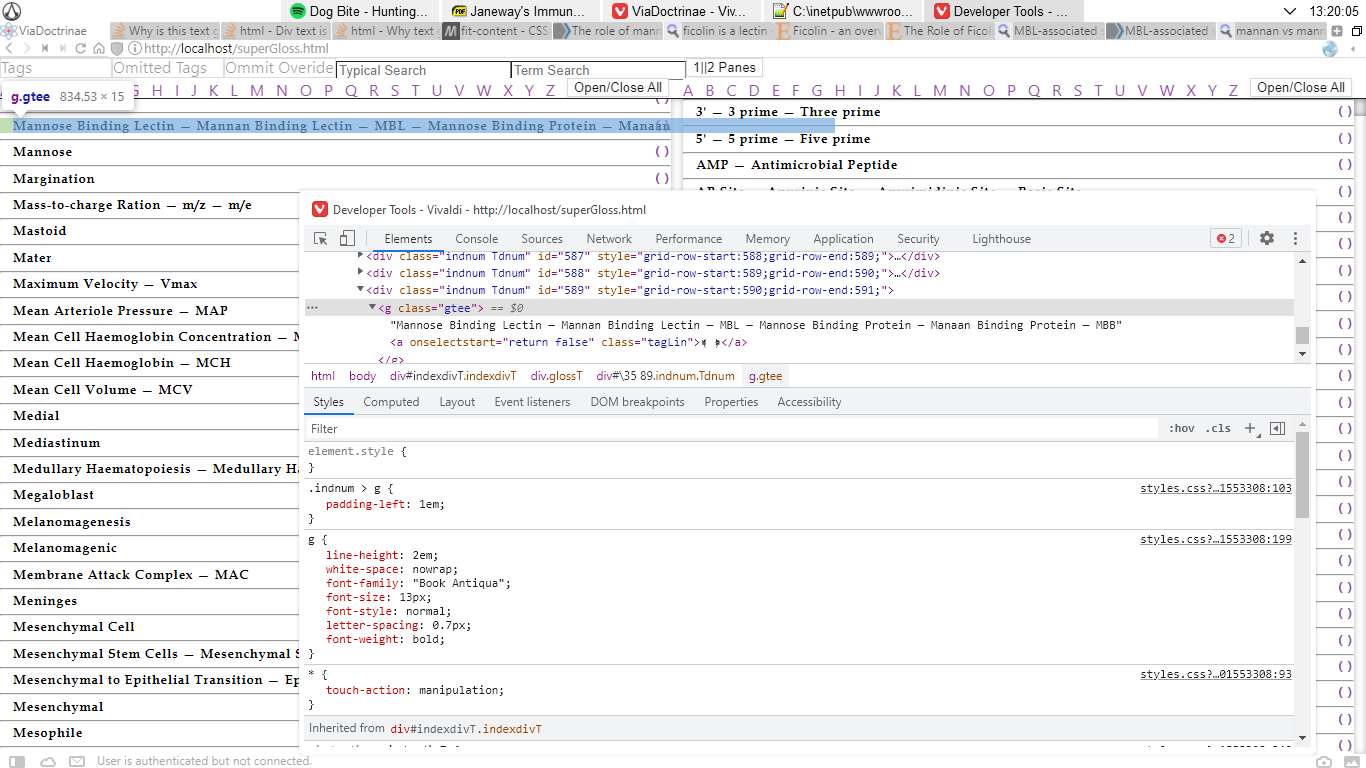The height and width of the screenshot is (768, 1366).
Task: Toggle the ( ) marker on the Mannose row
Action: (x=661, y=152)
